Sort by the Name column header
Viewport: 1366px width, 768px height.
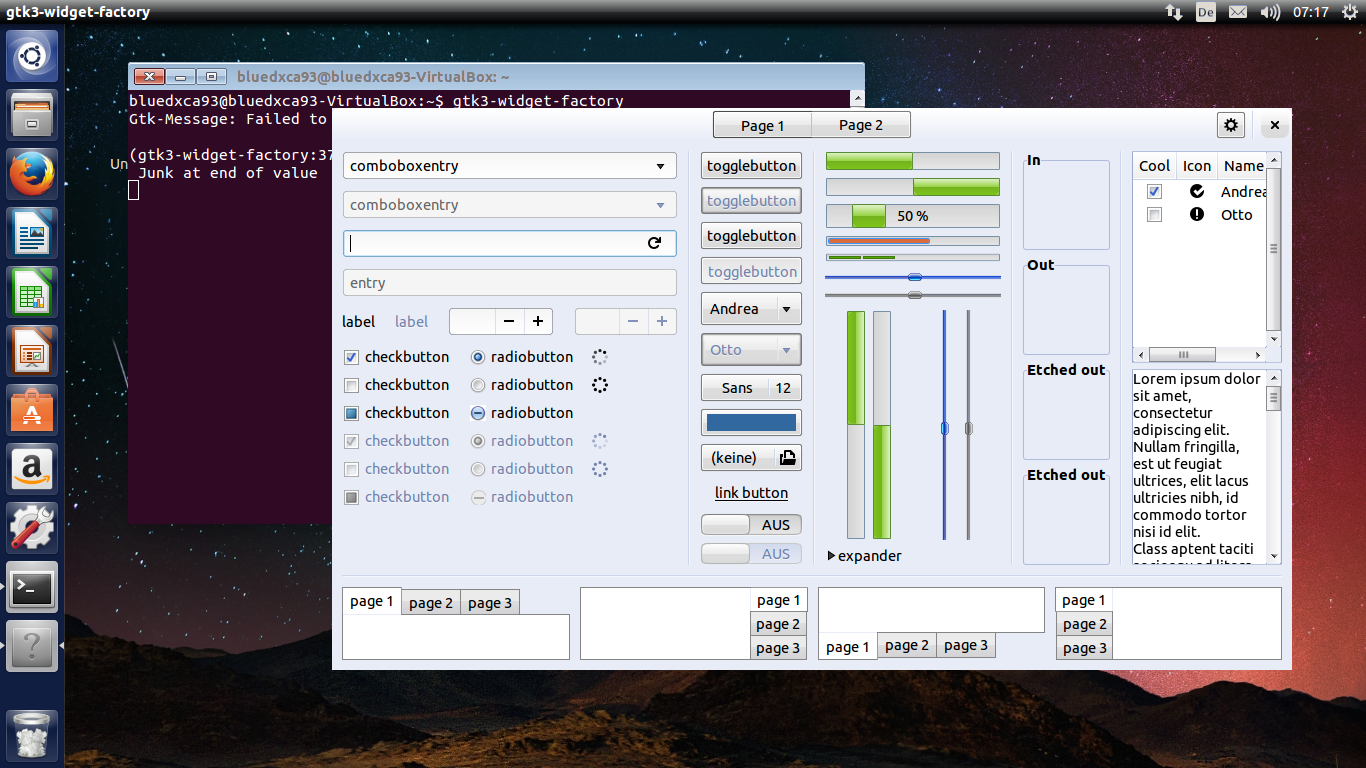[x=1243, y=166]
